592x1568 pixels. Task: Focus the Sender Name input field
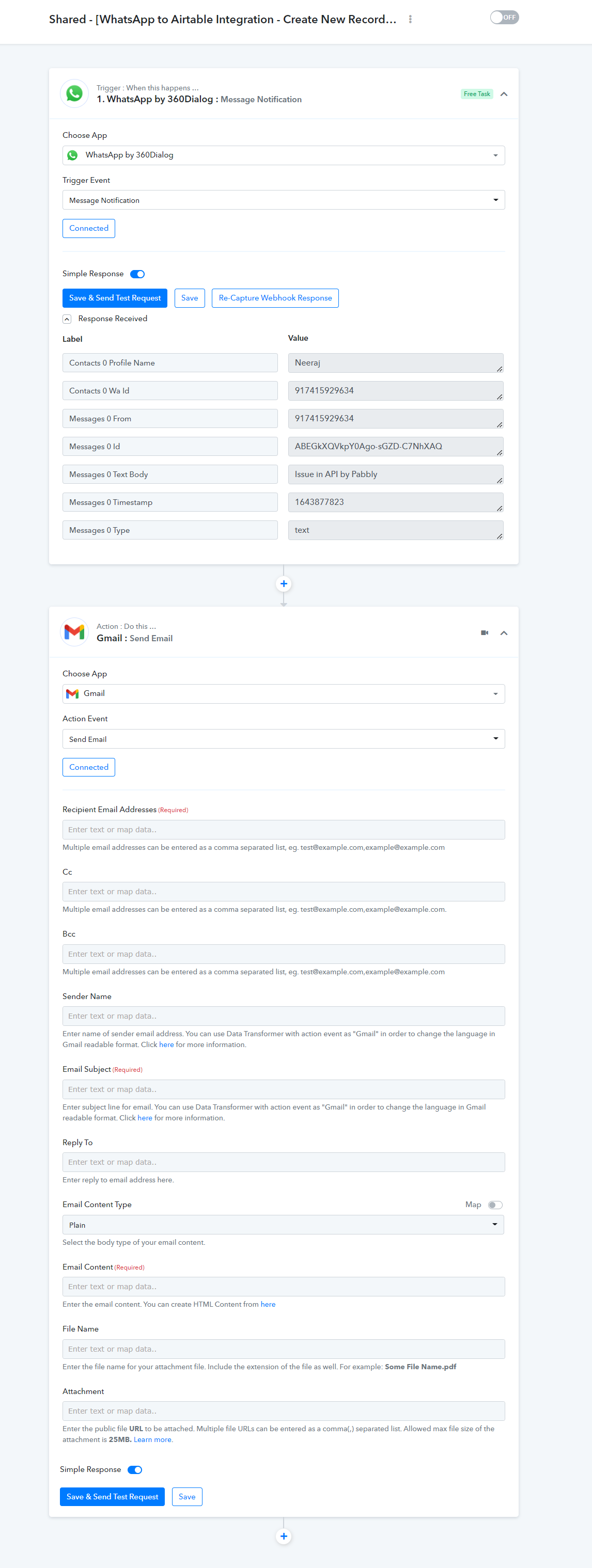(x=283, y=1016)
